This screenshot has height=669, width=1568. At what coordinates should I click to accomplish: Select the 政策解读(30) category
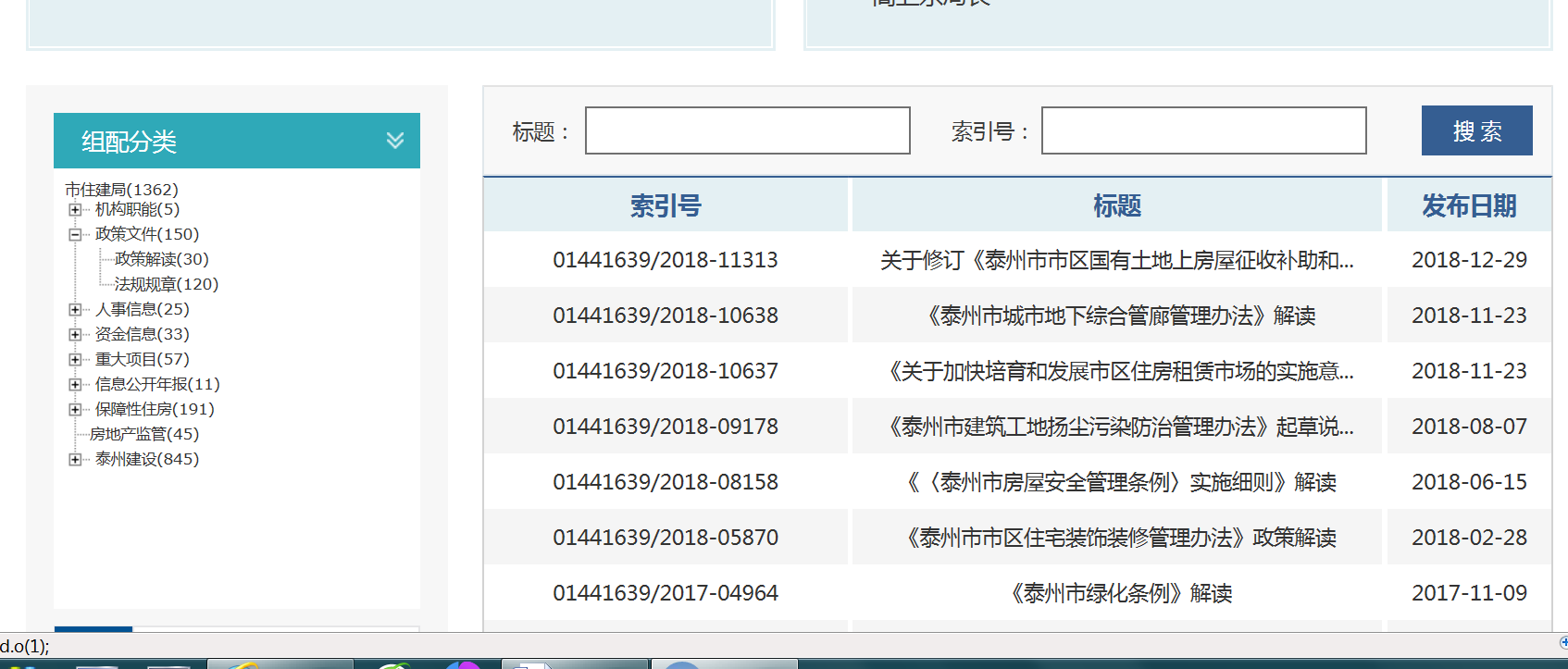[x=161, y=259]
